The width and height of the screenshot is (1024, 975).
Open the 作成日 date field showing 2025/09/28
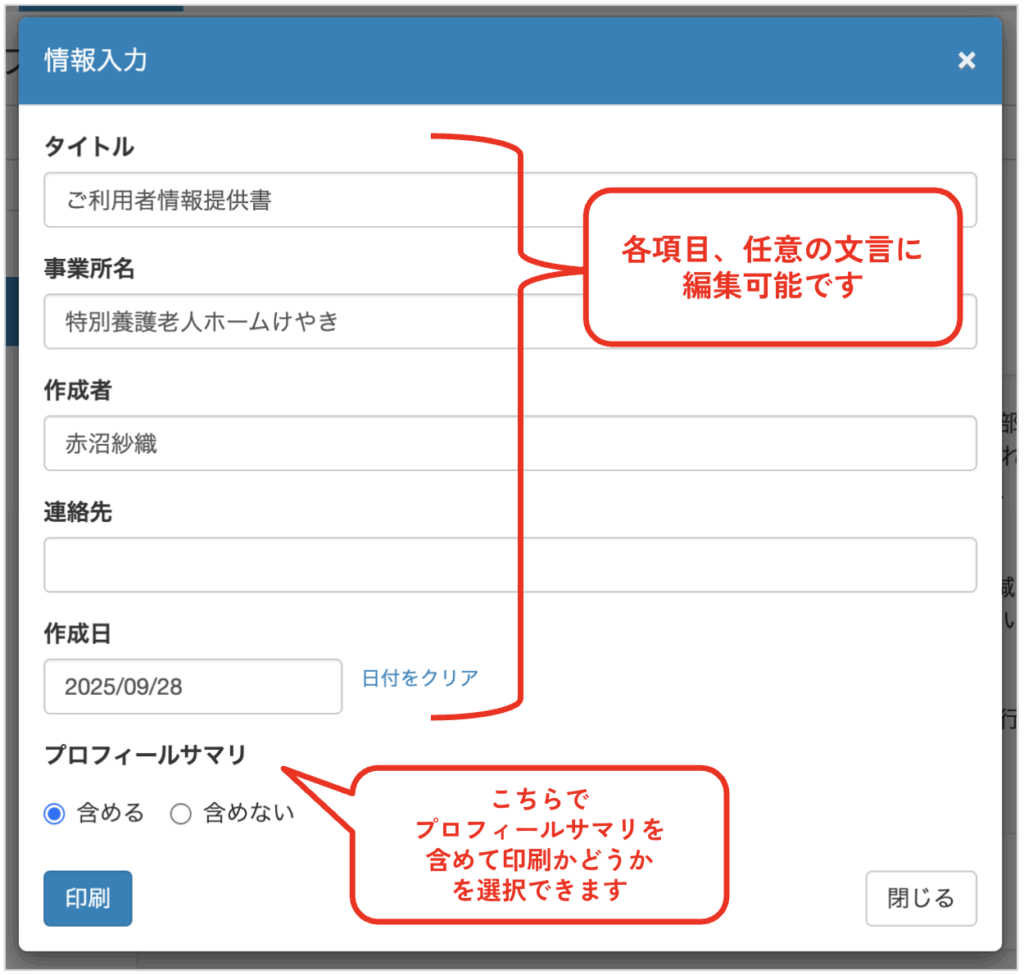click(x=193, y=687)
